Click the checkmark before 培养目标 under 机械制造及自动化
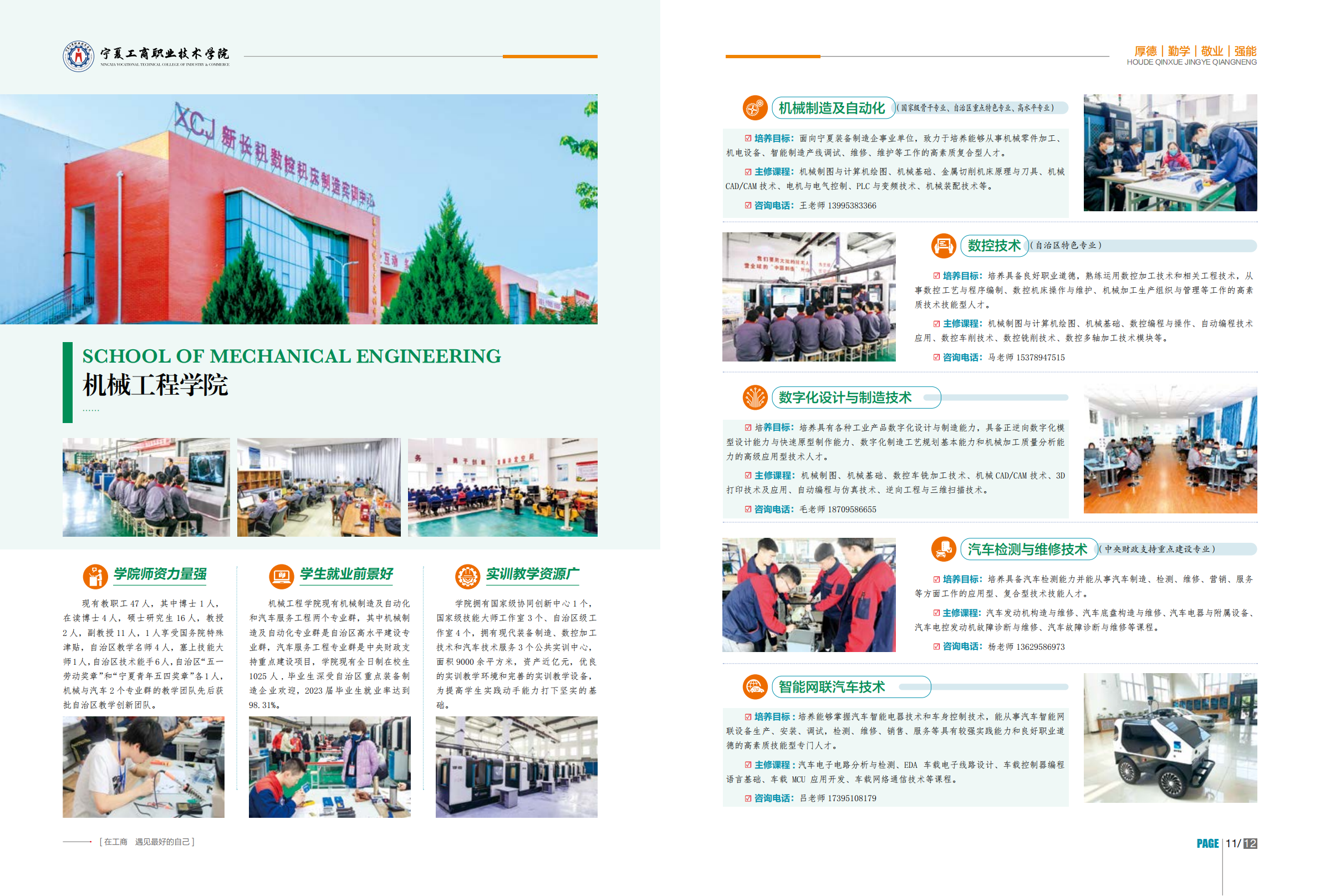Viewport: 1320px width, 896px height. tap(748, 138)
